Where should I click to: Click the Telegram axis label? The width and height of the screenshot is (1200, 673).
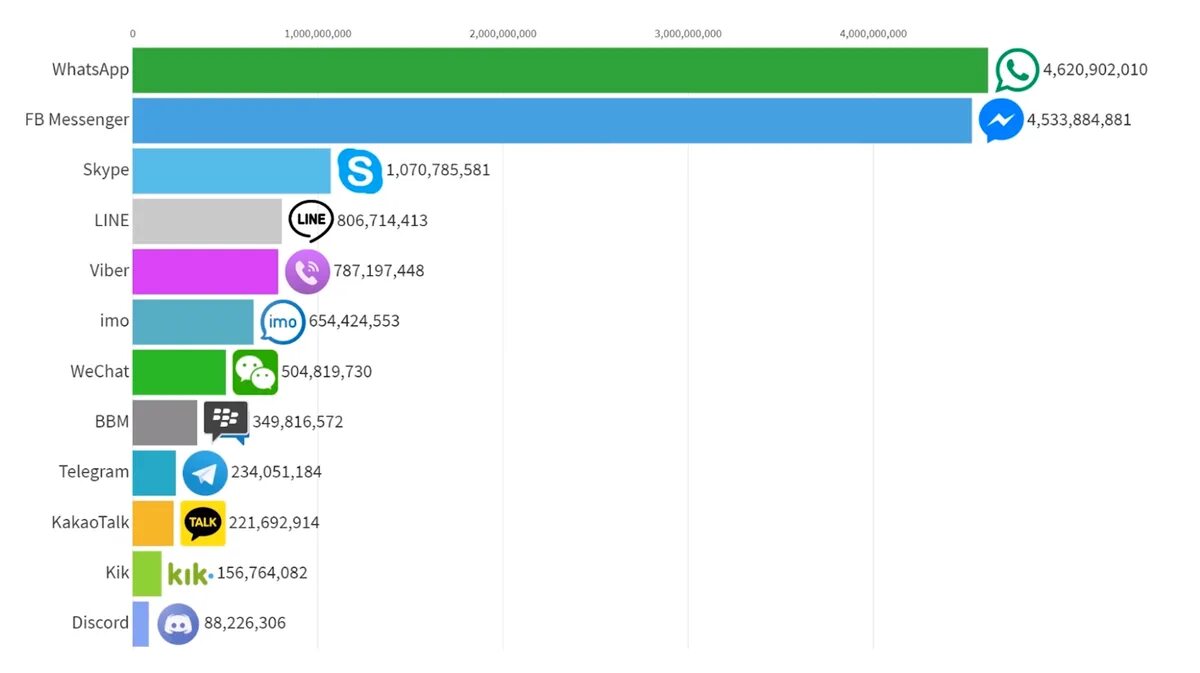pyautogui.click(x=94, y=472)
